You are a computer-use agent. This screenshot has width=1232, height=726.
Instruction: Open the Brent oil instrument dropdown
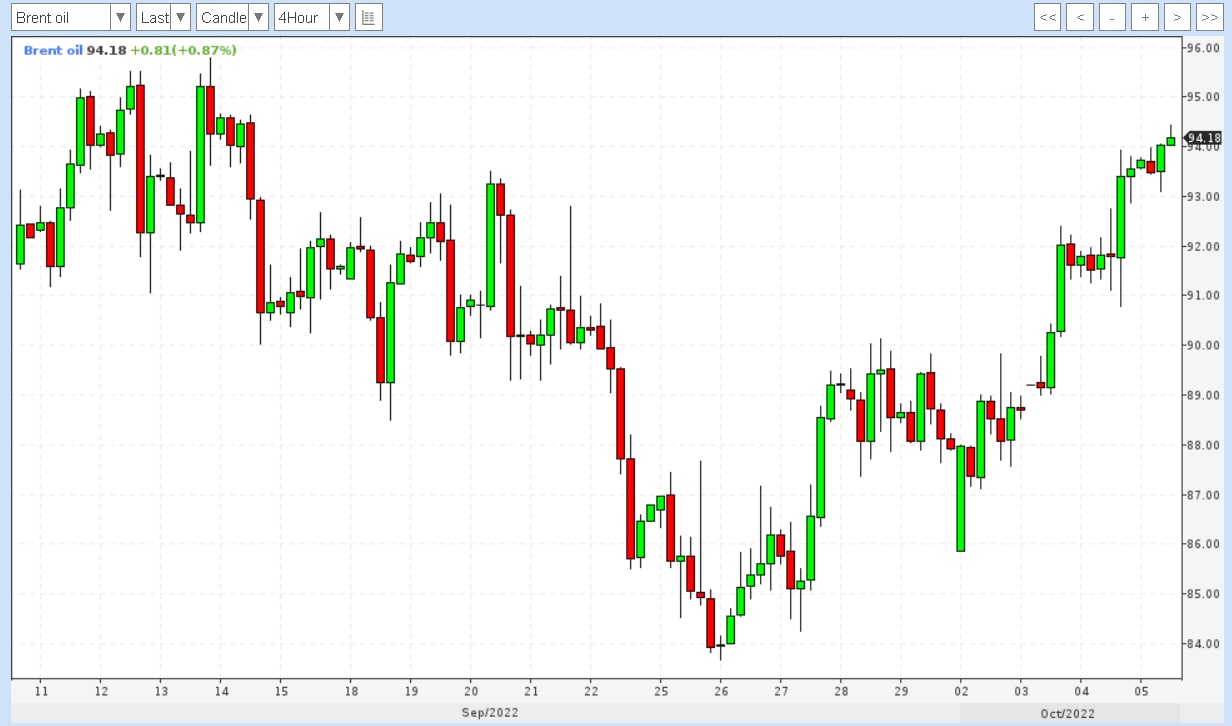[x=69, y=18]
